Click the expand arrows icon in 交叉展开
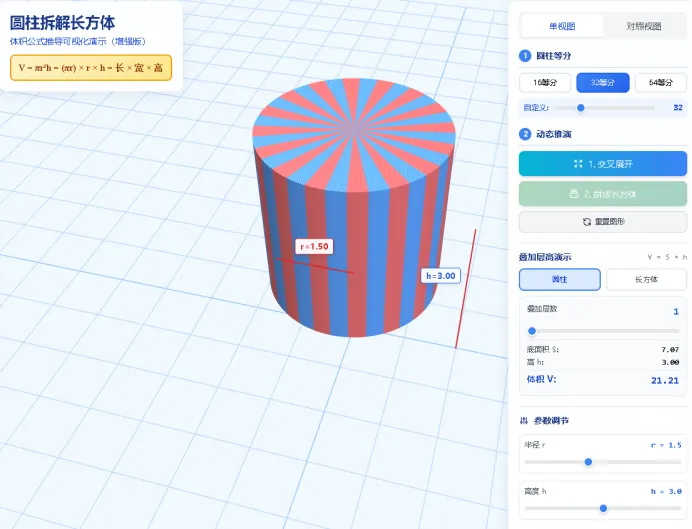692x529 pixels. coord(578,164)
